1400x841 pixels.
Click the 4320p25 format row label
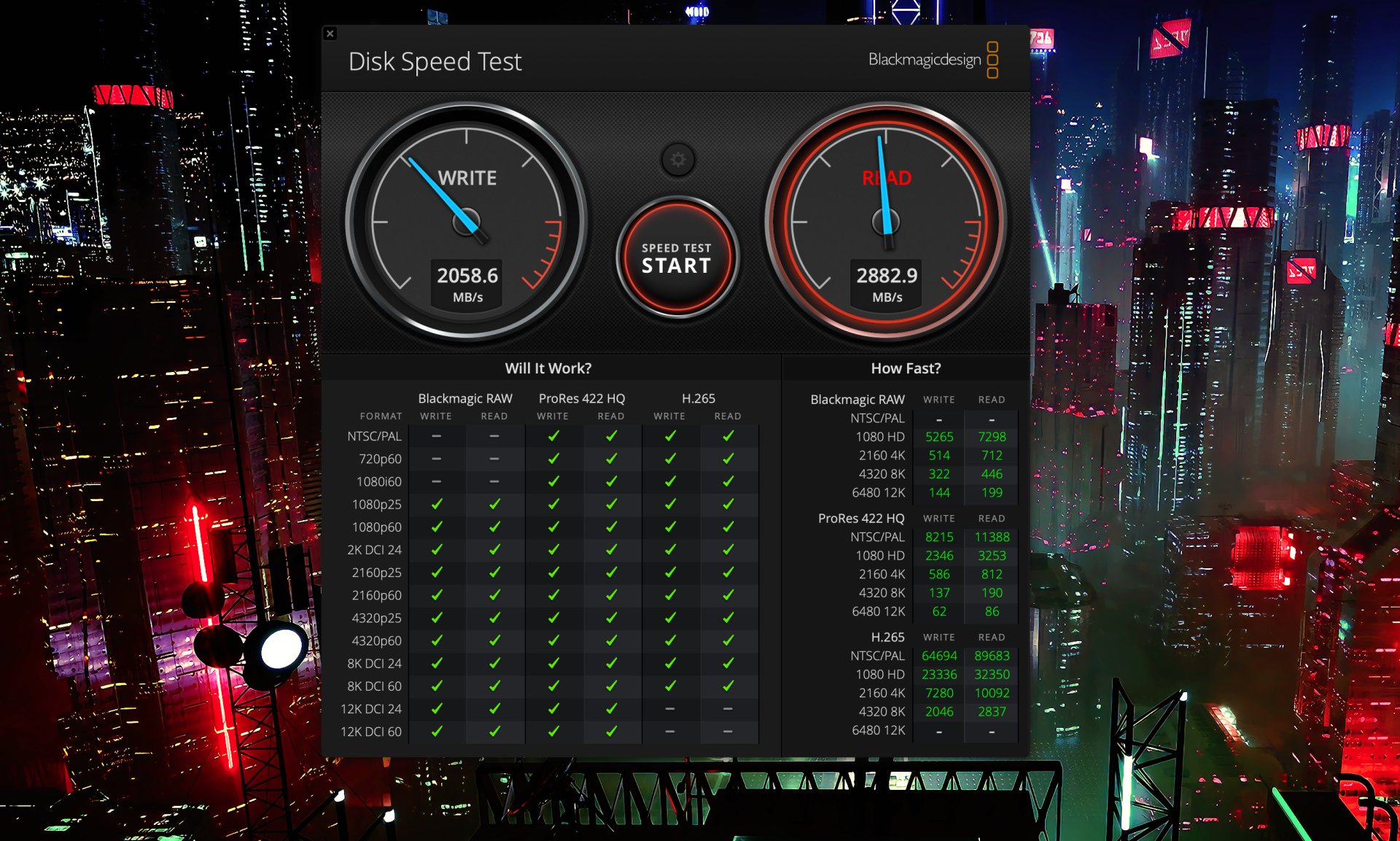(x=376, y=618)
